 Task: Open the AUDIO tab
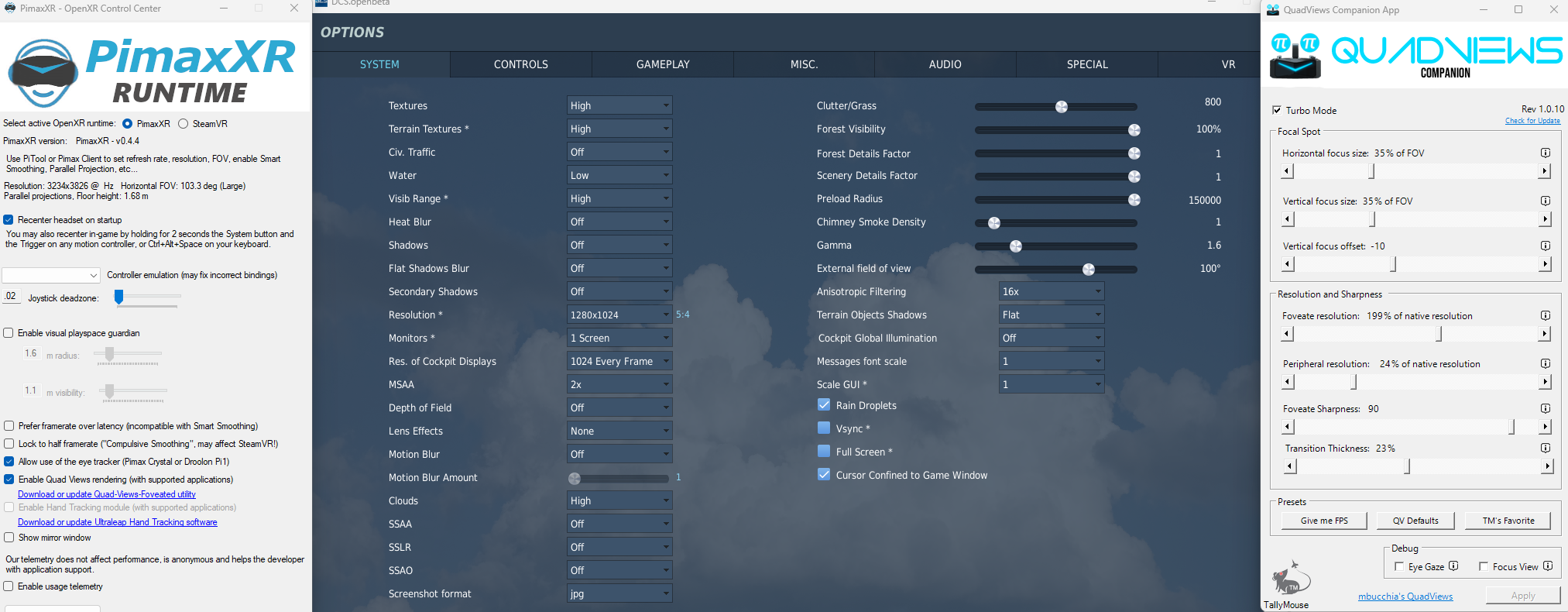click(x=945, y=64)
